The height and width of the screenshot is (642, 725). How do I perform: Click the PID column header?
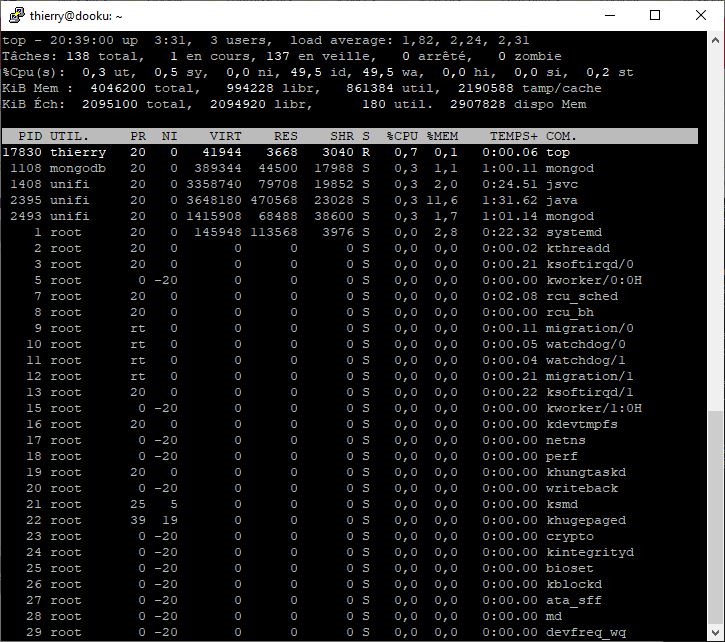point(30,136)
